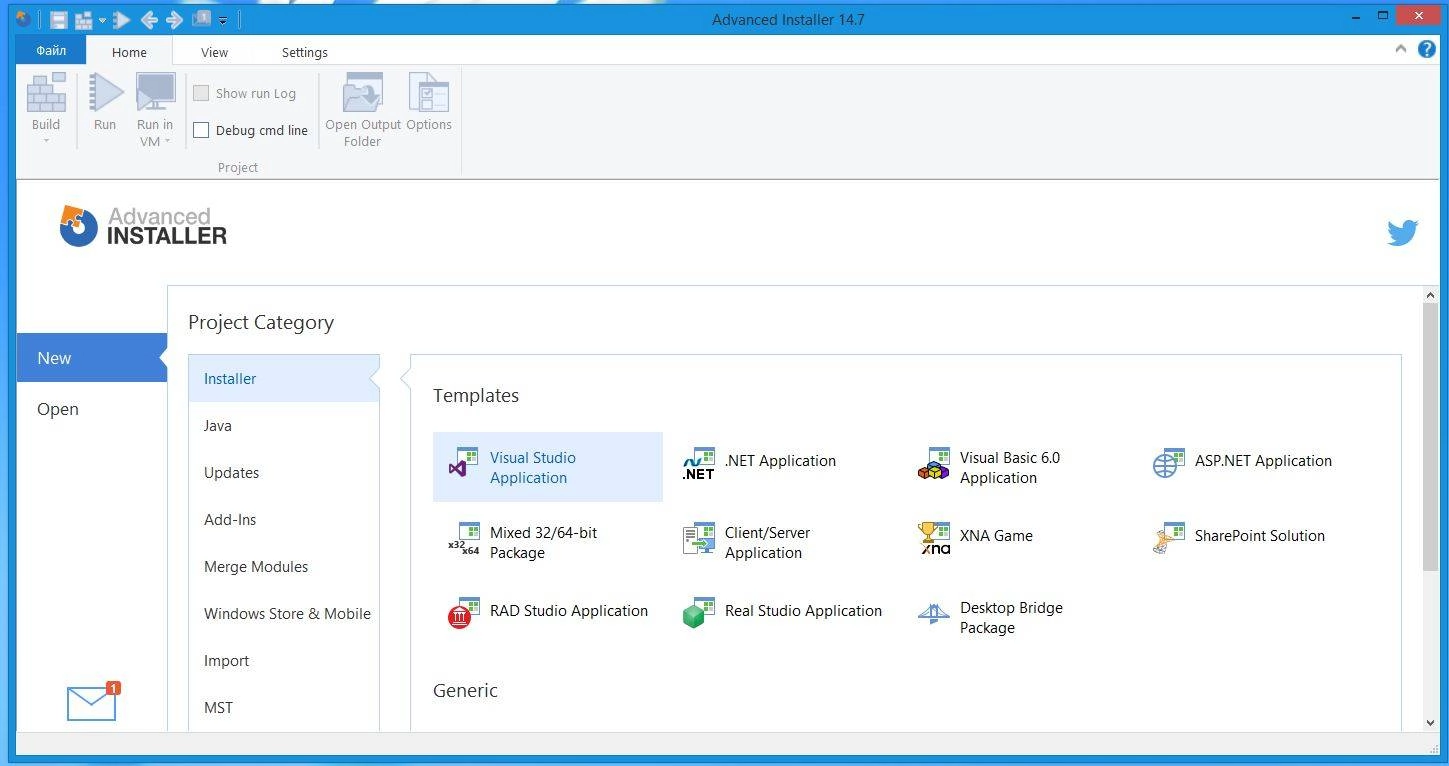
Task: Click the vertical scrollbar thumb
Action: coord(1430,436)
